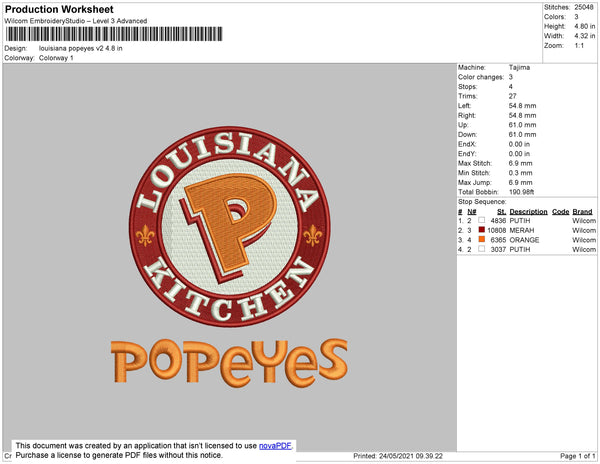Screen dimensions: 600x464
Task: Click the 'EndY:' label
Action: [x=467, y=153]
